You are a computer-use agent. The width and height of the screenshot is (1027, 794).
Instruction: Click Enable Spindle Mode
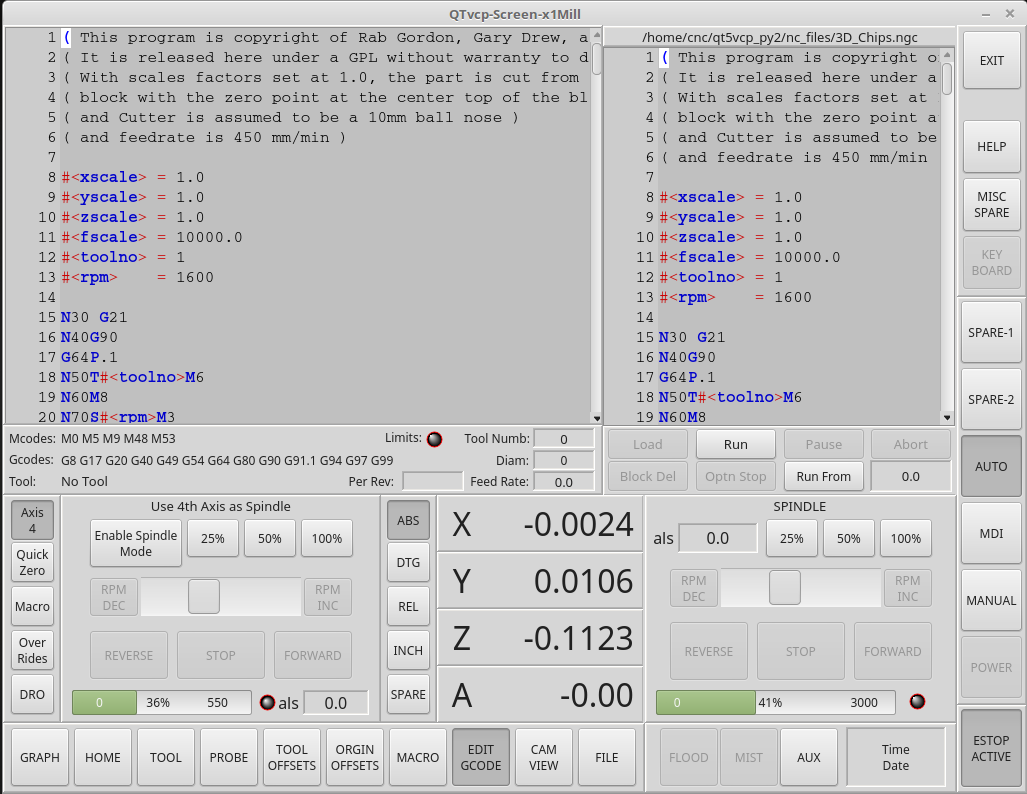[136, 543]
